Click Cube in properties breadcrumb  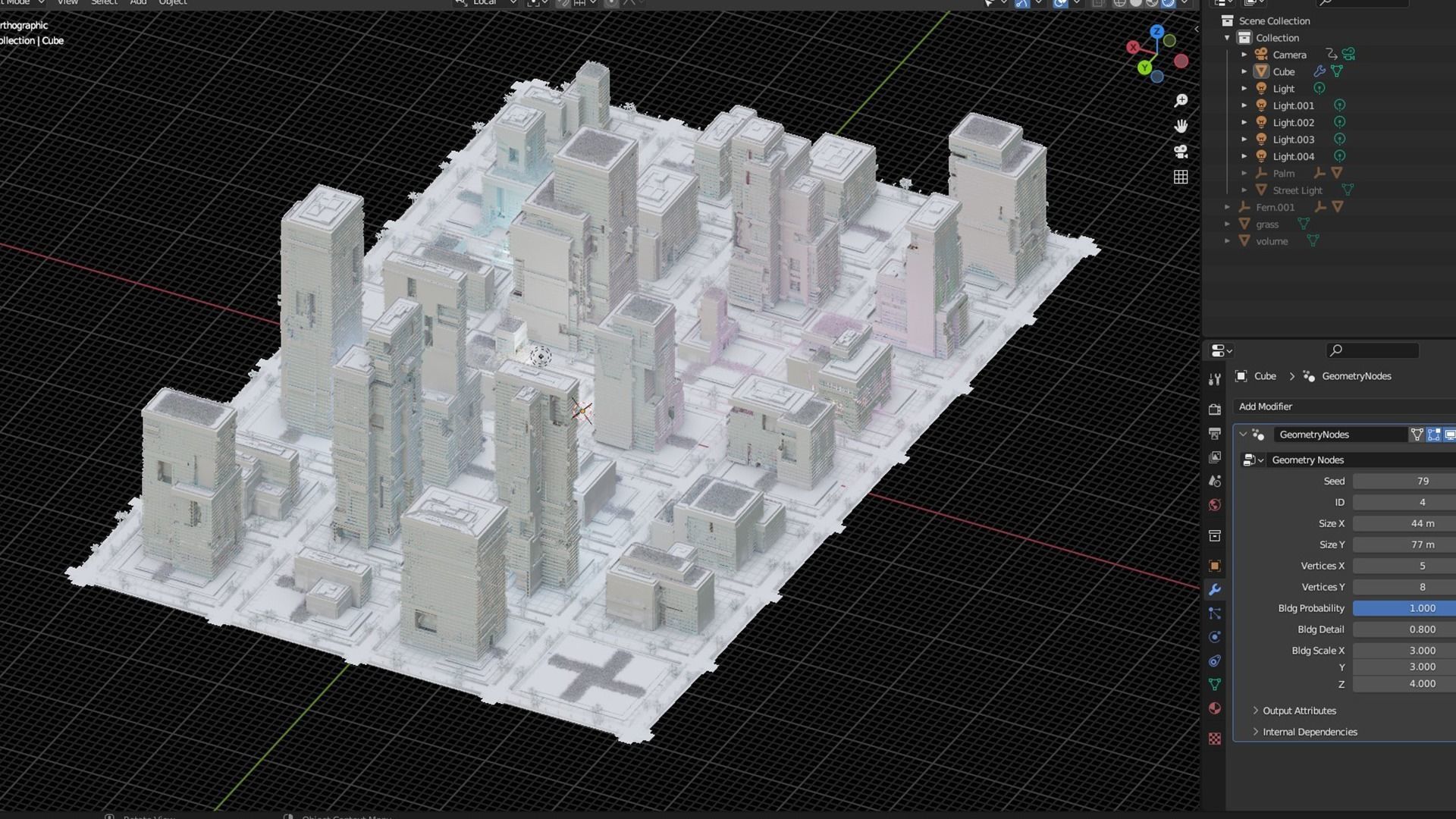1265,376
